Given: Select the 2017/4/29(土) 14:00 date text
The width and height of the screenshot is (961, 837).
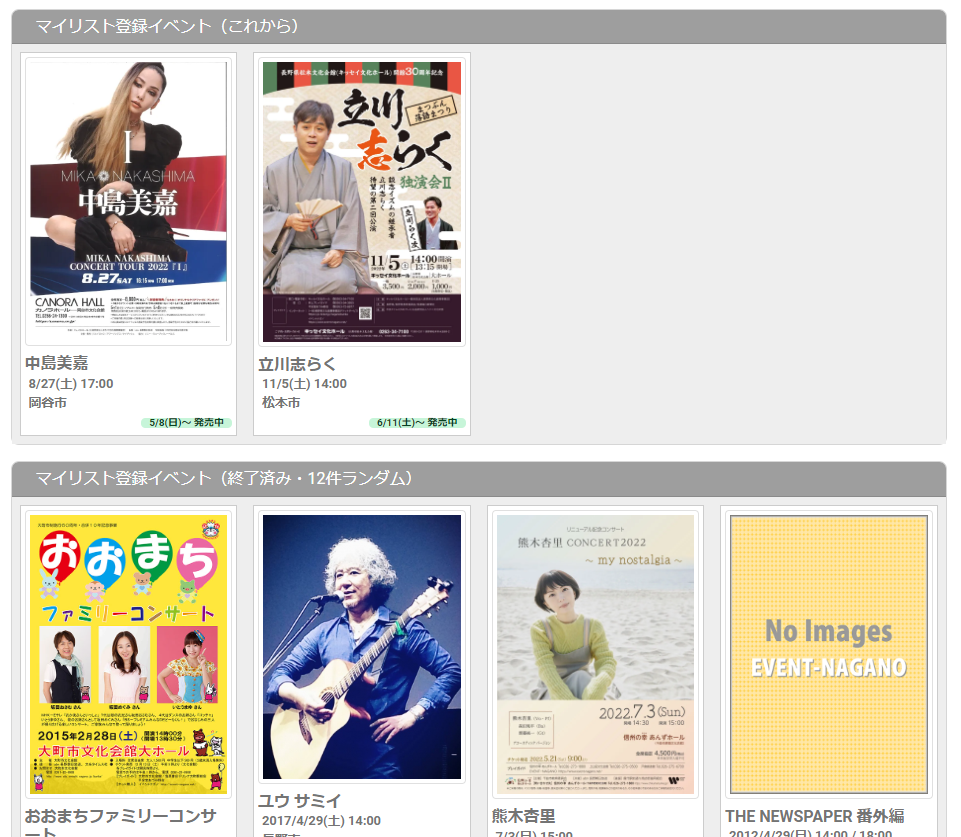Looking at the screenshot, I should (322, 820).
